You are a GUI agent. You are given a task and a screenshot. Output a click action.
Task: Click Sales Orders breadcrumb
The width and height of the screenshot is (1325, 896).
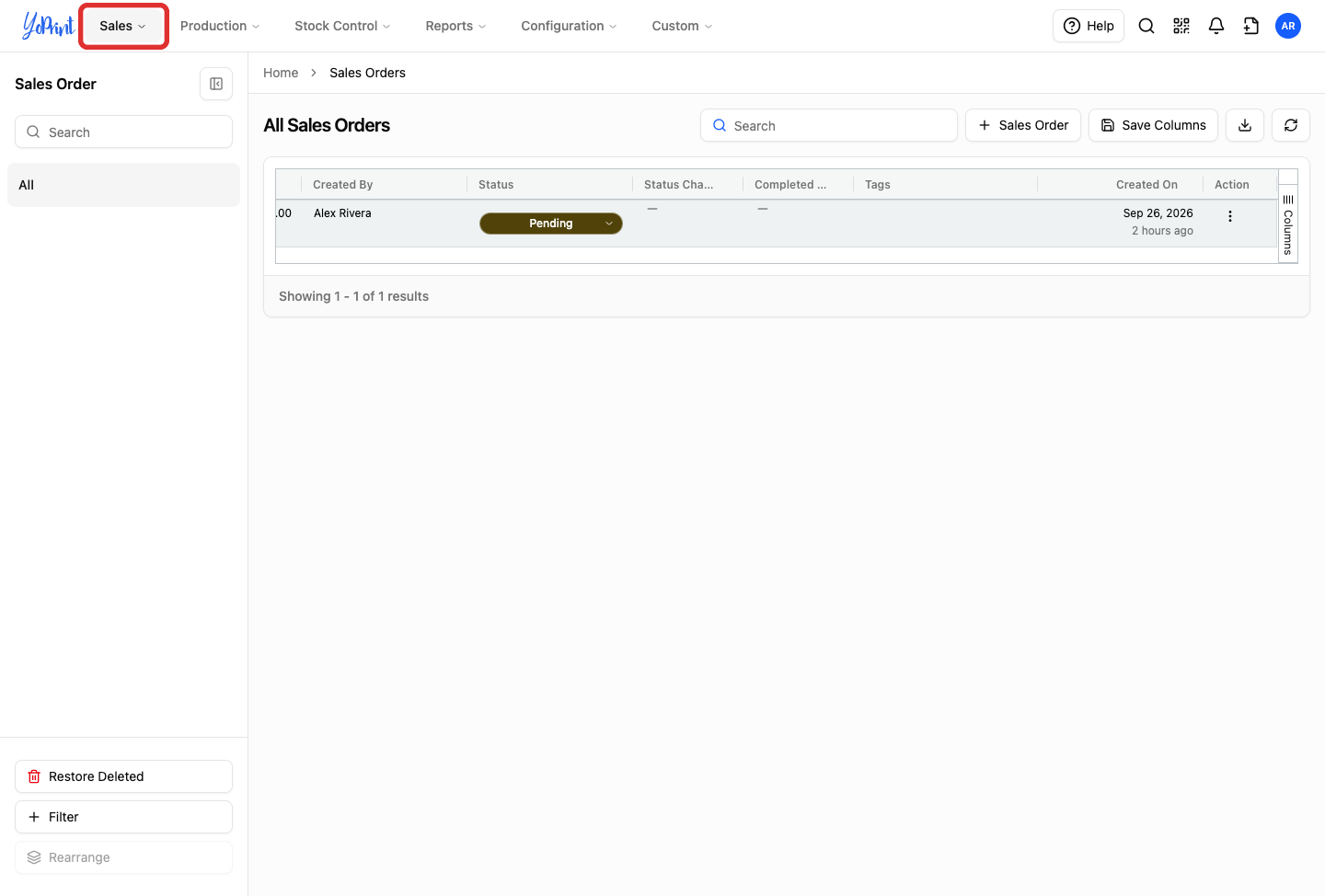[367, 73]
